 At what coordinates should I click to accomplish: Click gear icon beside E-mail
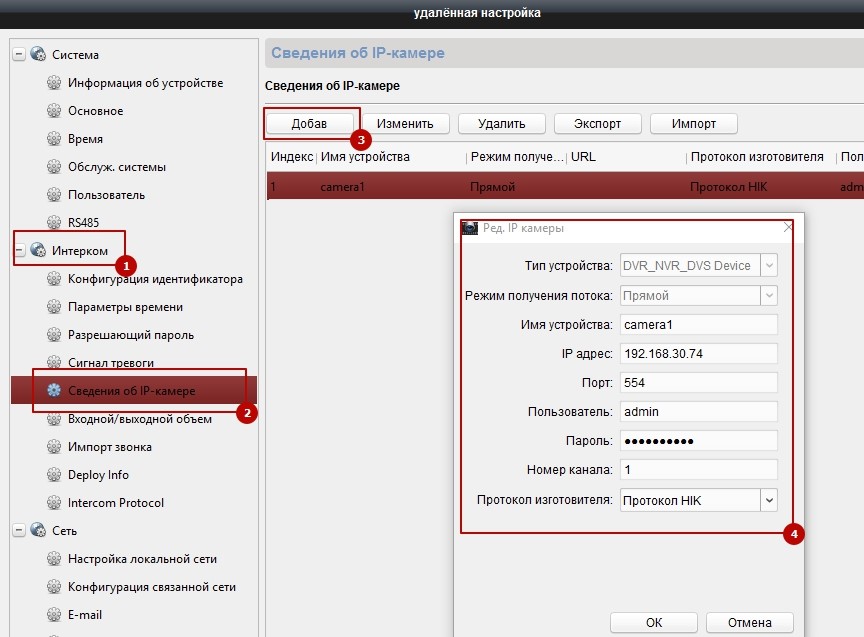[54, 615]
